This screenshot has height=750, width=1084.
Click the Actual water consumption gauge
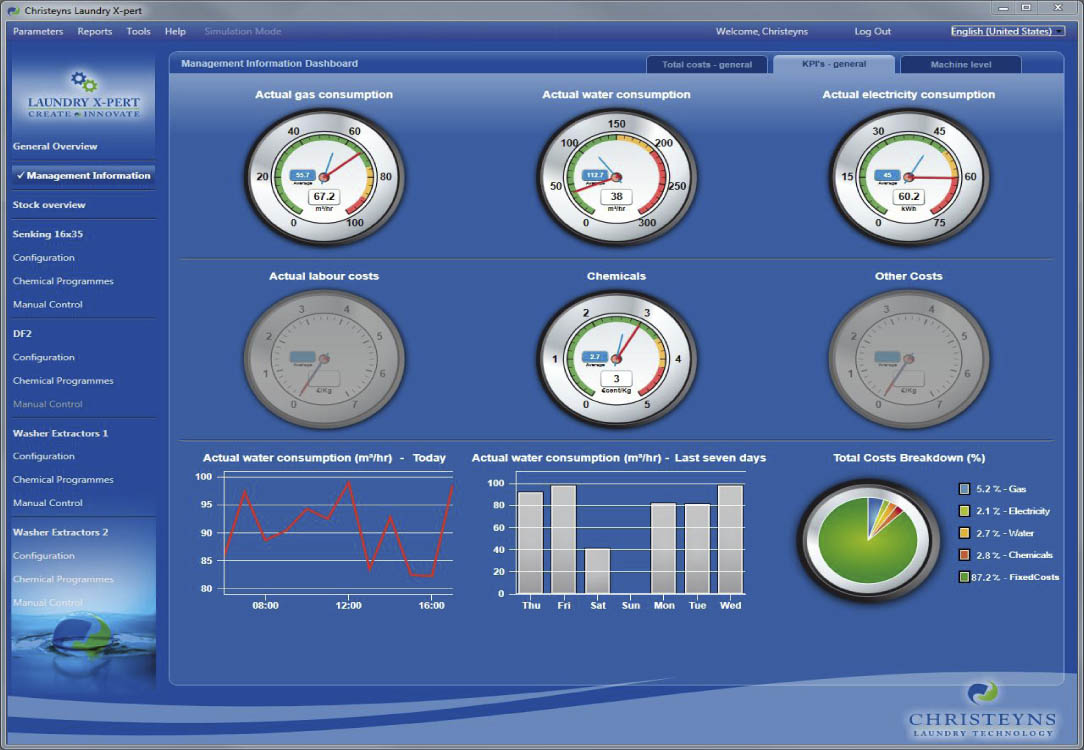tap(617, 176)
